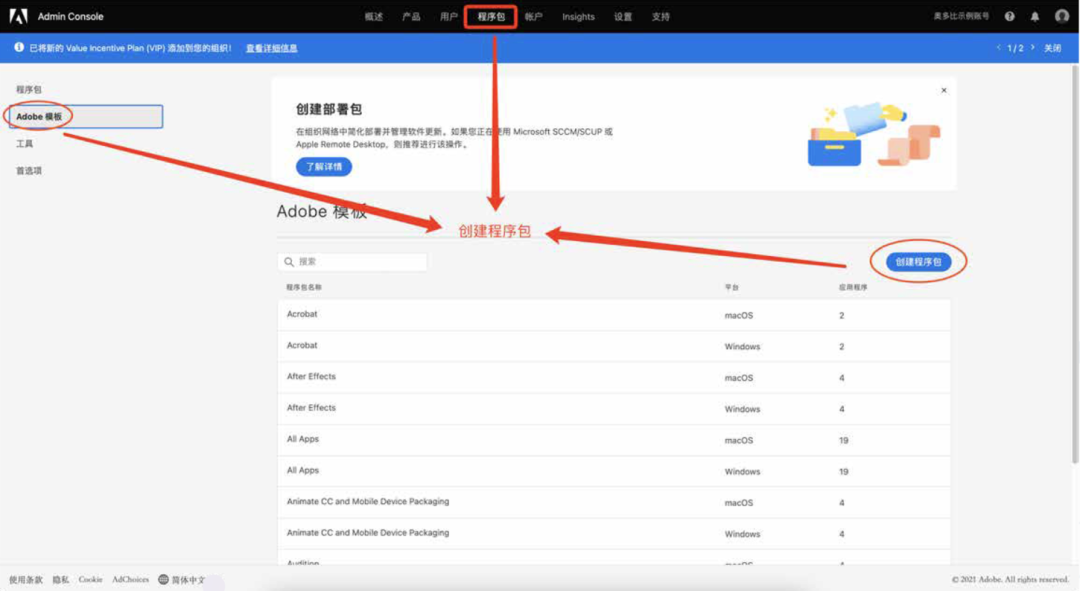Open the 帐户 tab
Viewport: 1080px width, 591px height.
(533, 17)
